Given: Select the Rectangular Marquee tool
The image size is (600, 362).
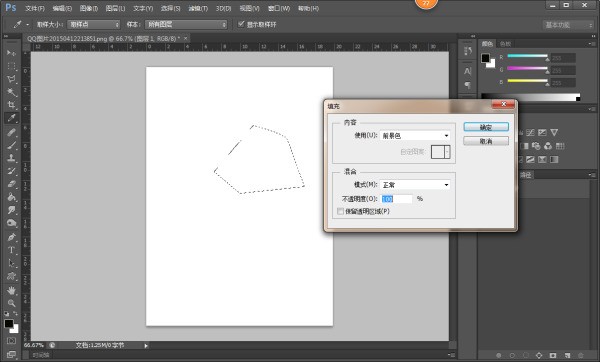Looking at the screenshot, I should [x=11, y=66].
